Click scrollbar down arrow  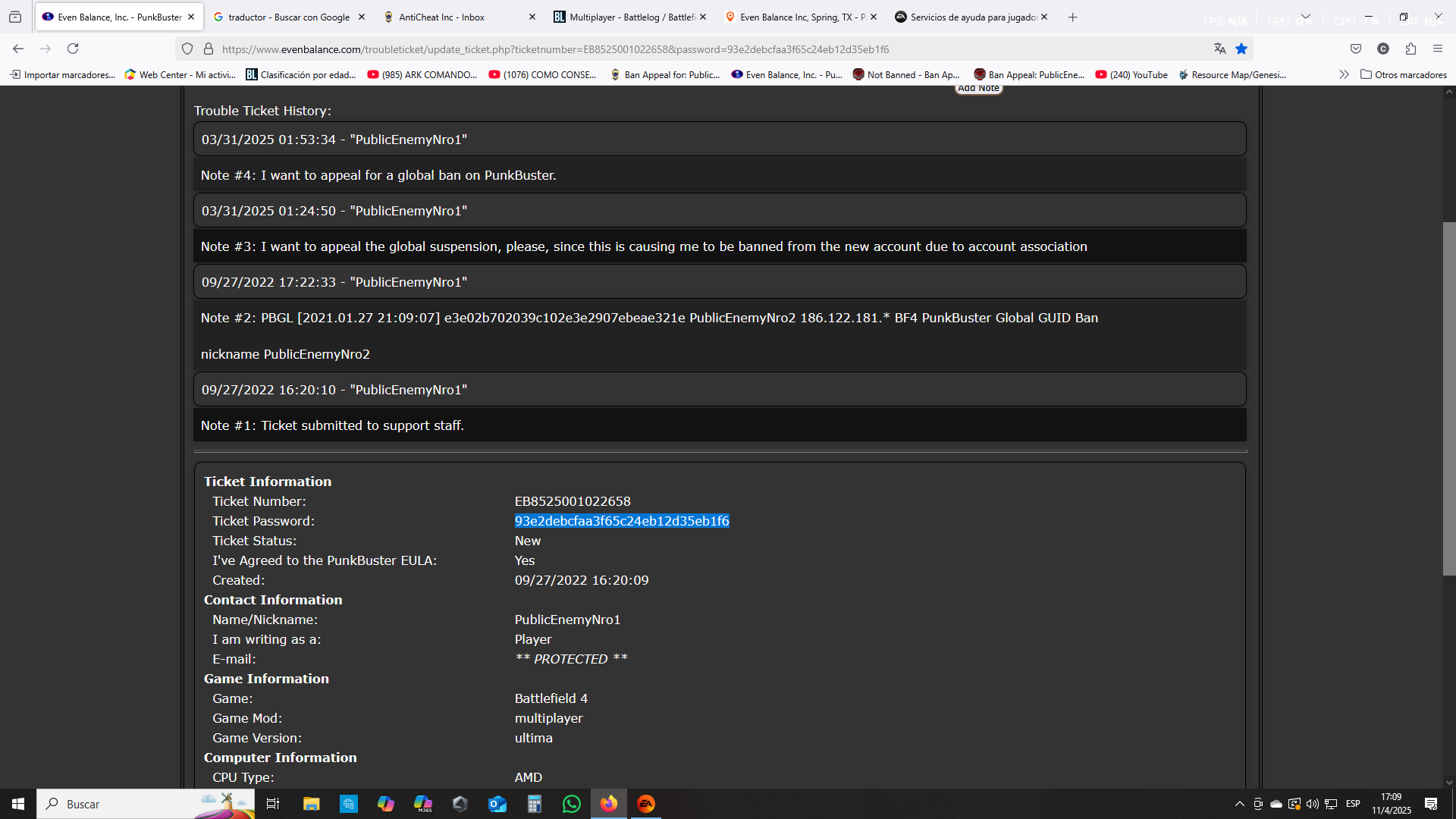tap(1448, 782)
